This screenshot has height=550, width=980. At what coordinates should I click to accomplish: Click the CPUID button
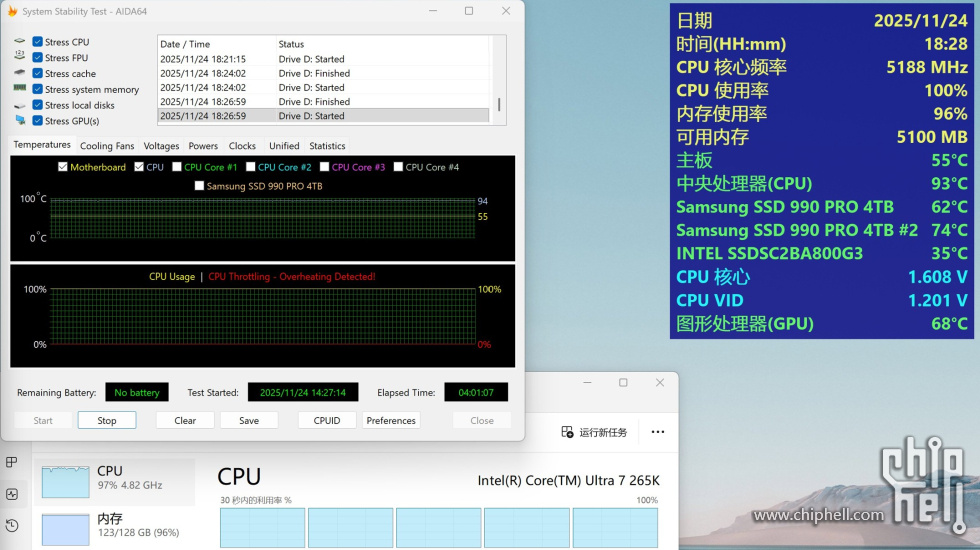(327, 421)
